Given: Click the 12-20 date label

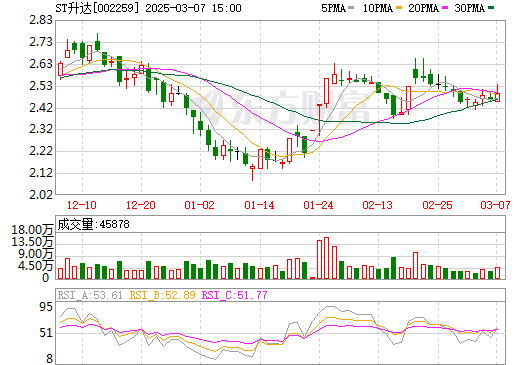Looking at the screenshot, I should click(141, 205).
